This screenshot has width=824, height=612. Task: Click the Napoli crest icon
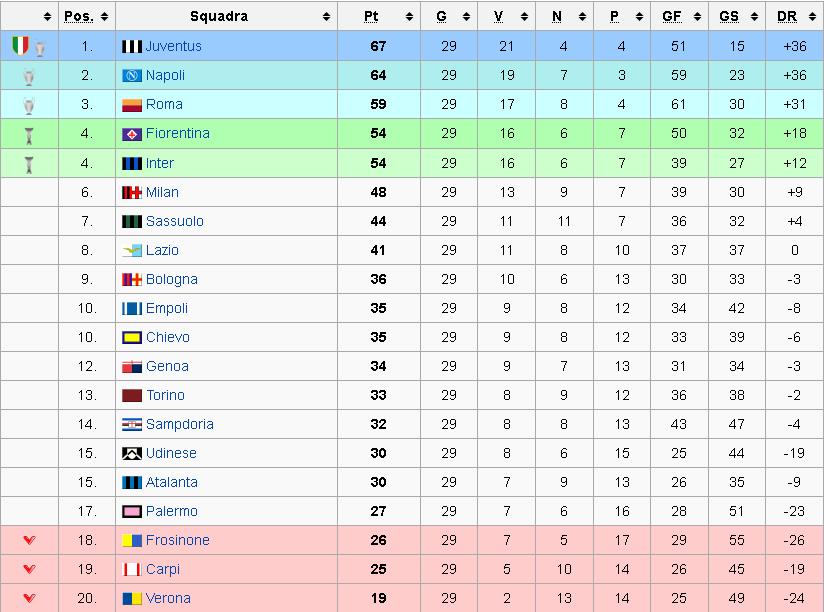click(132, 76)
